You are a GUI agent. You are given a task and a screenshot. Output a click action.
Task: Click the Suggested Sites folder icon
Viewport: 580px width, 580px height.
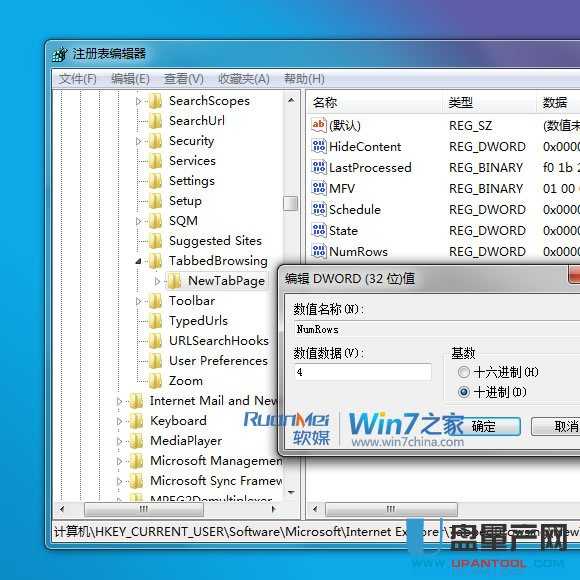(x=155, y=240)
